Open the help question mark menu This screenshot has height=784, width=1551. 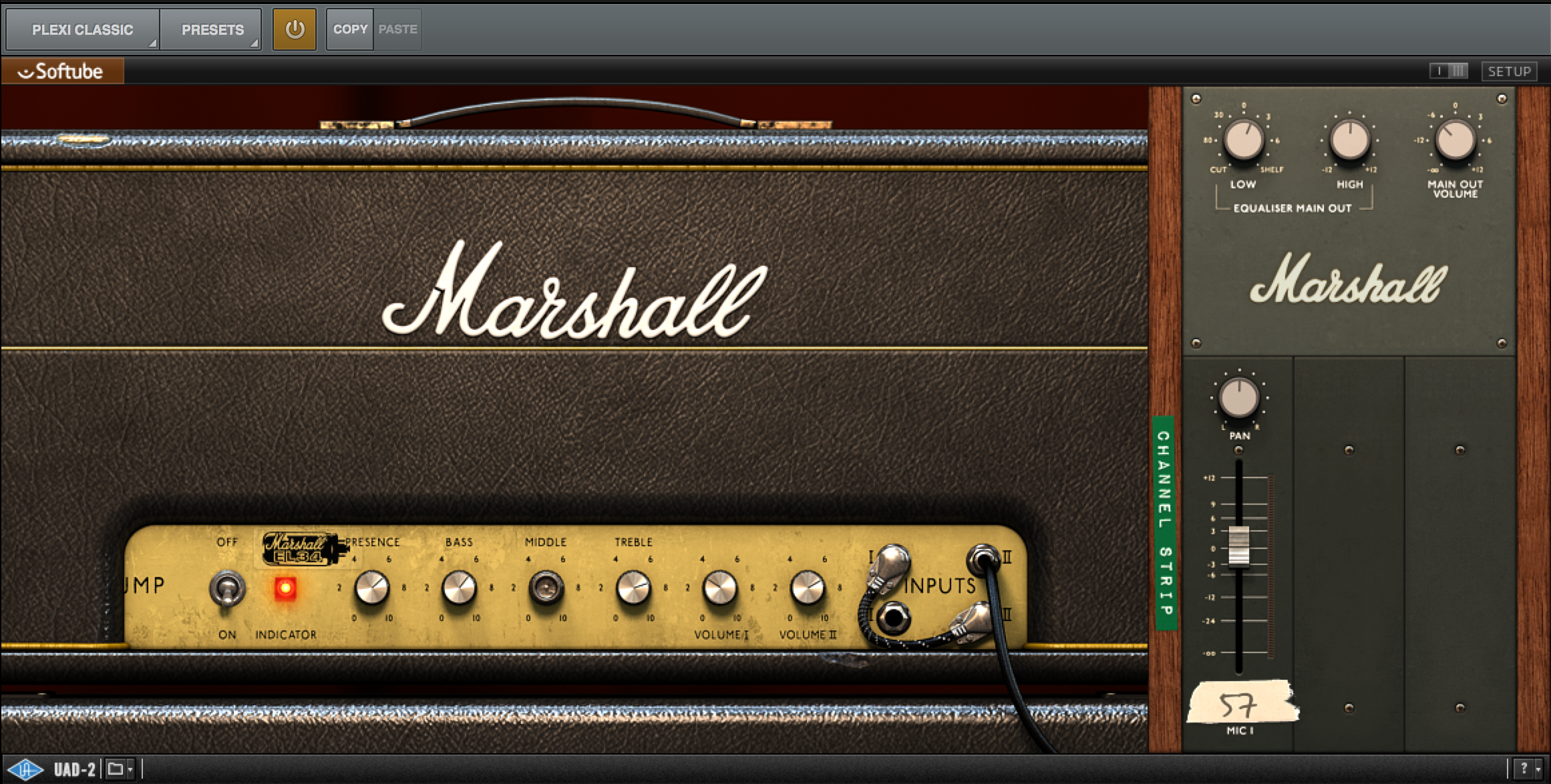point(1528,769)
